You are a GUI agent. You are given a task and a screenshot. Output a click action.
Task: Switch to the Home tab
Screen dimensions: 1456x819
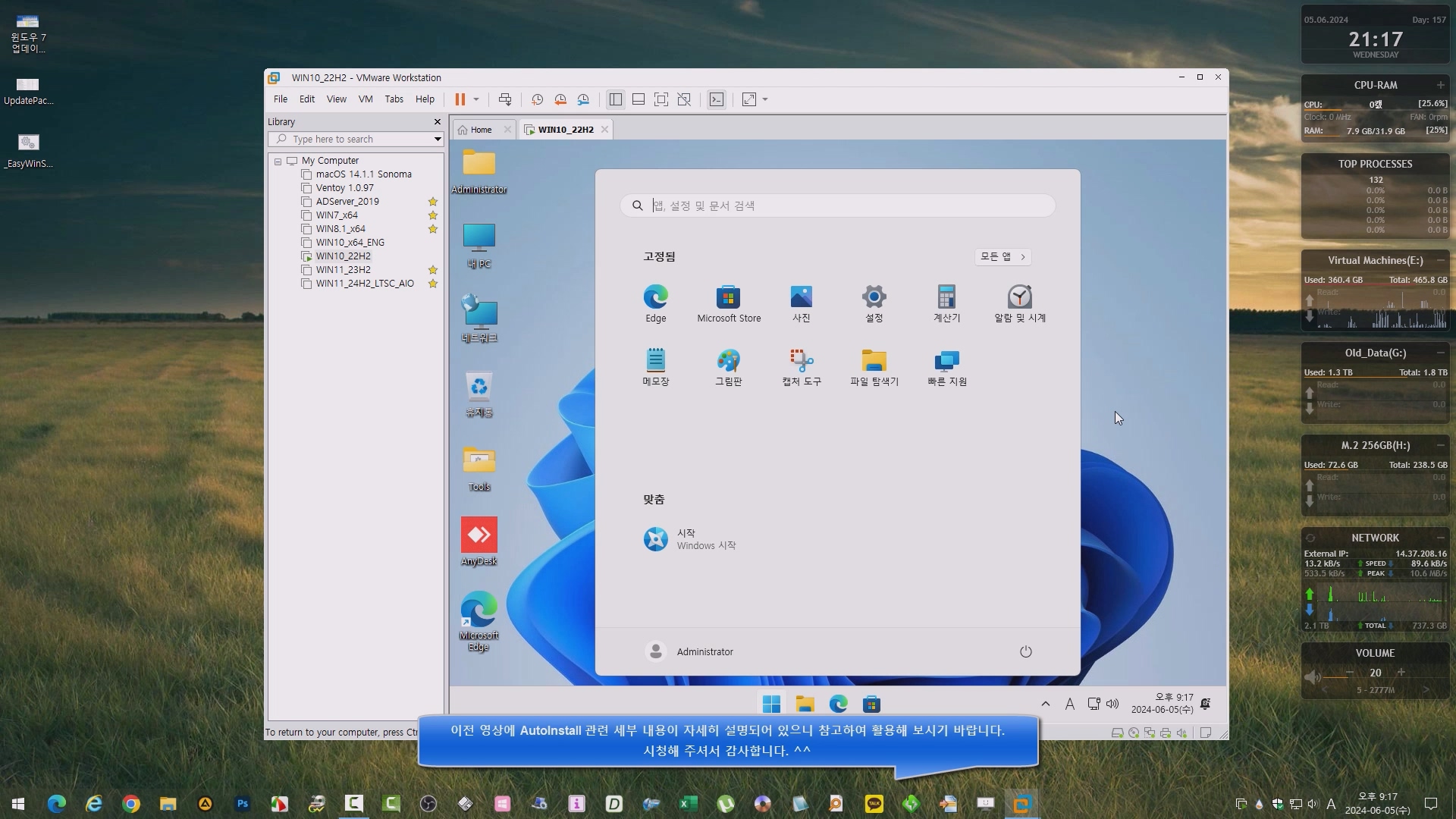point(480,130)
